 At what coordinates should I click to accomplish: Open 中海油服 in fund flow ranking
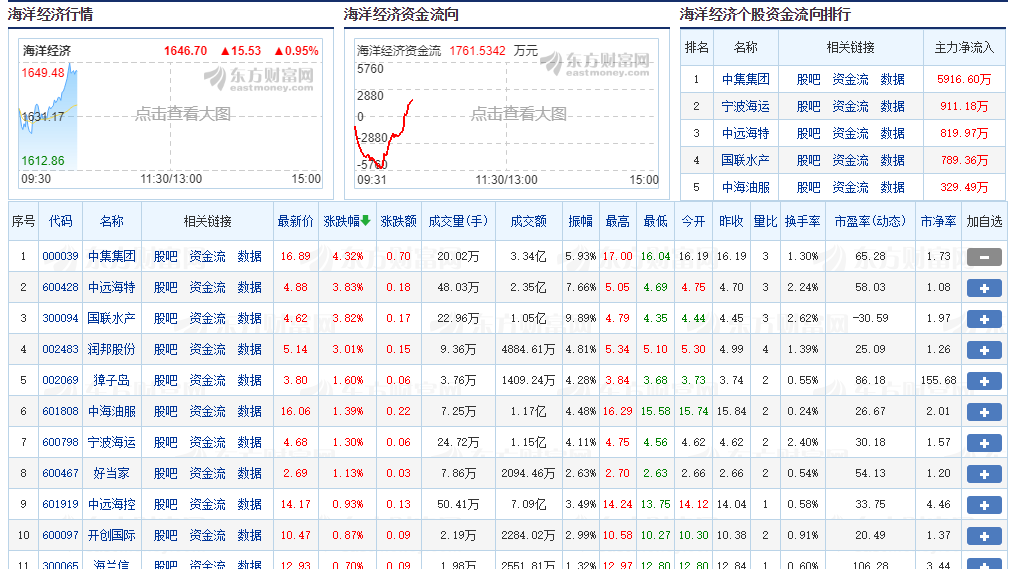[745, 187]
